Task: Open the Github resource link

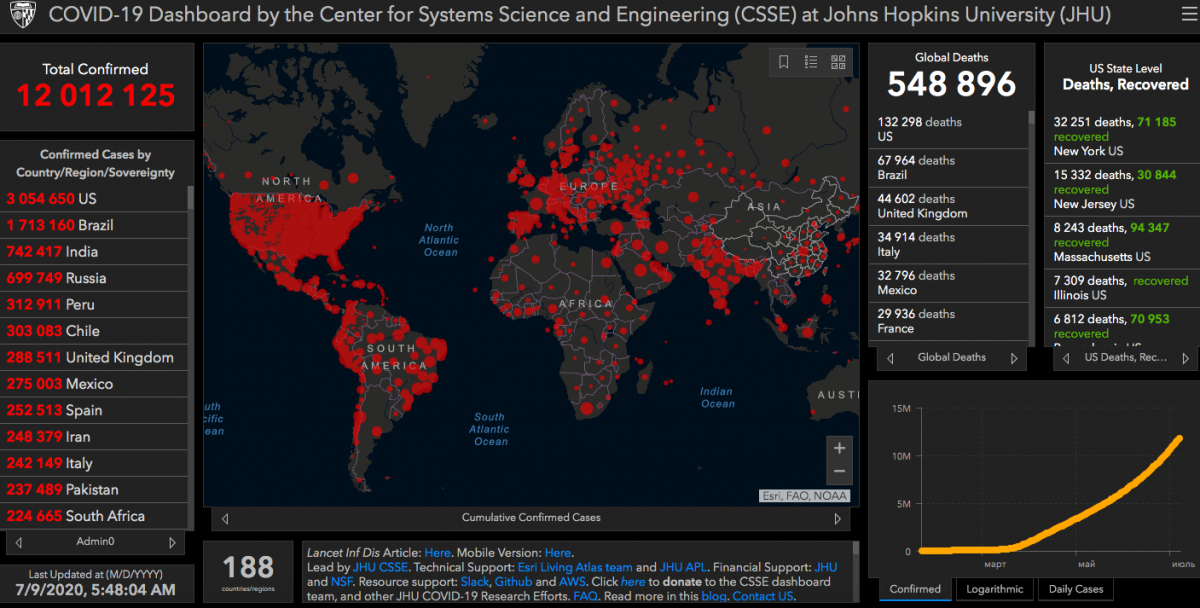Action: (x=513, y=582)
